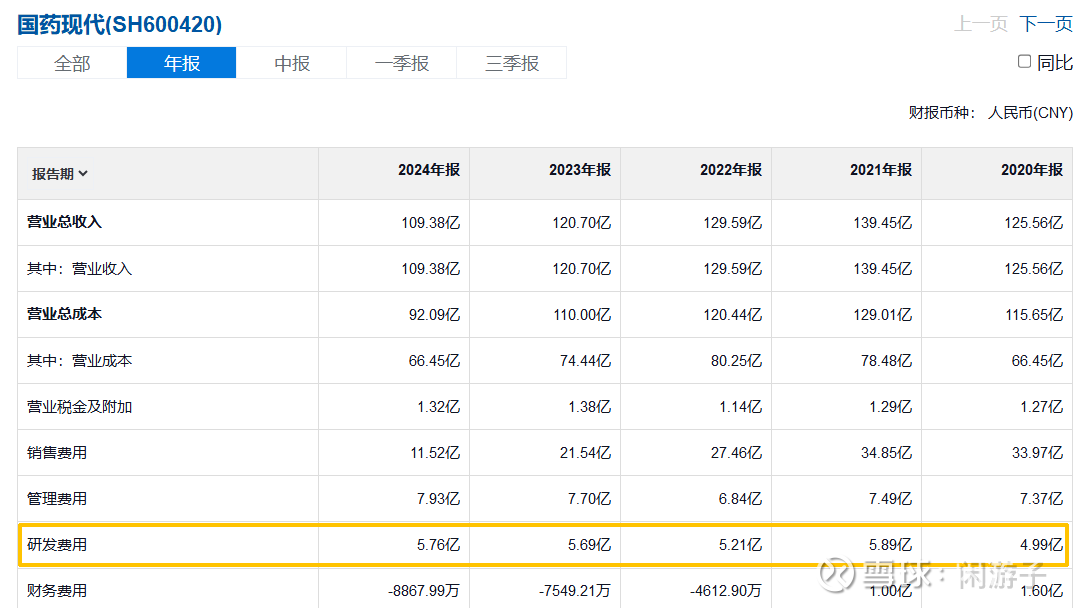1078x608 pixels.
Task: Click the 2022年报 column header
Action: coord(731,170)
